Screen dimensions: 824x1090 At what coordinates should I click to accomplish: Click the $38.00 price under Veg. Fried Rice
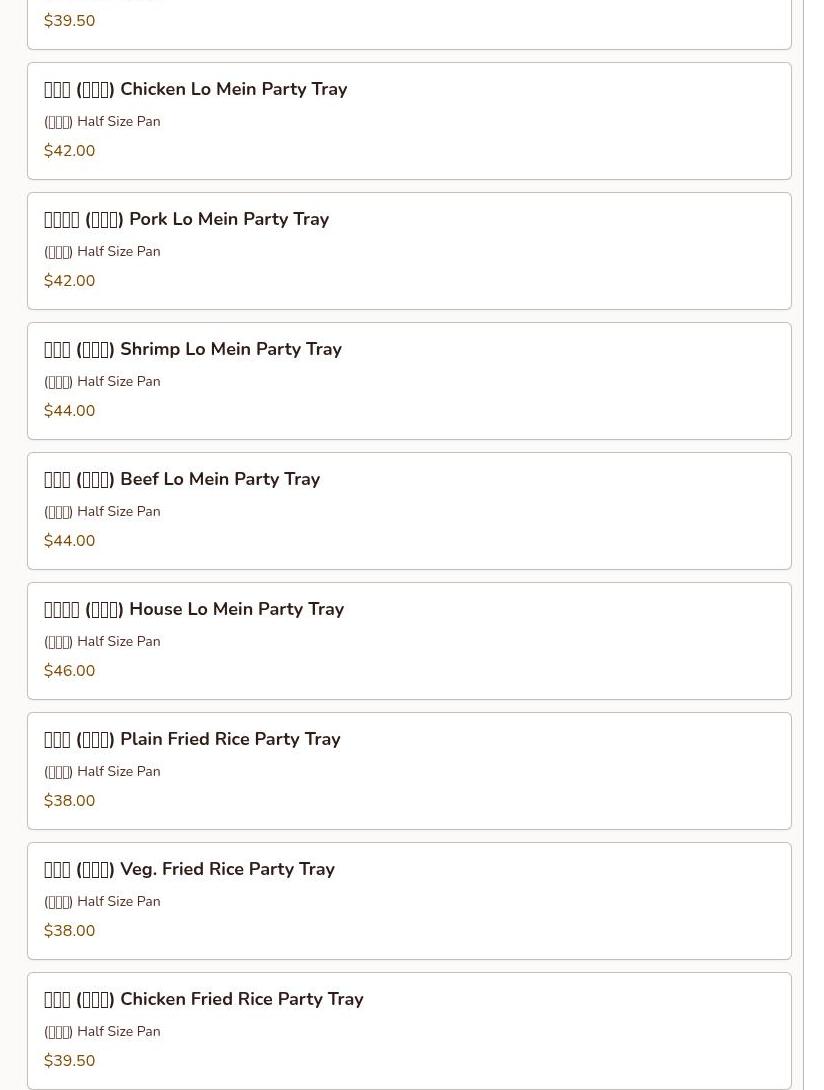(70, 931)
